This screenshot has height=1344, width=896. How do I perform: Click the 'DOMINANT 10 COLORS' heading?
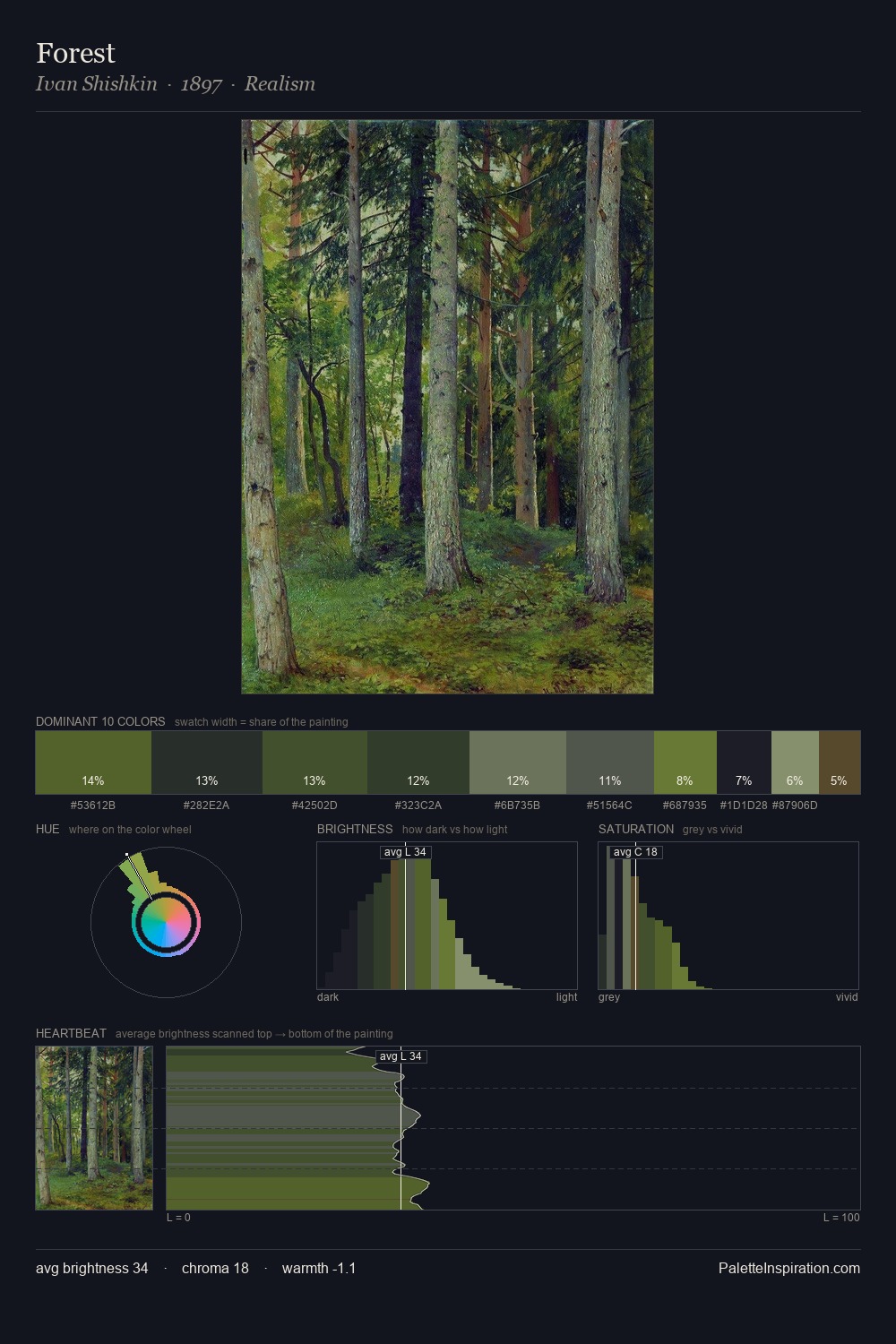tap(100, 721)
